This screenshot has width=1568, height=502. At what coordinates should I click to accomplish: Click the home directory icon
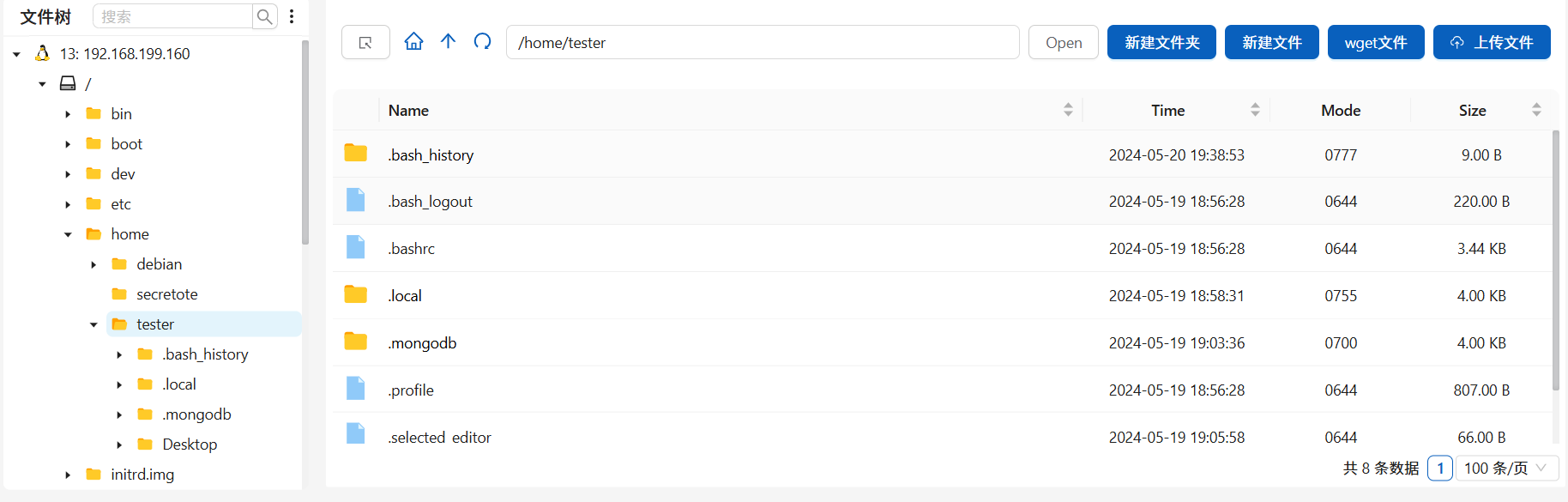click(413, 41)
